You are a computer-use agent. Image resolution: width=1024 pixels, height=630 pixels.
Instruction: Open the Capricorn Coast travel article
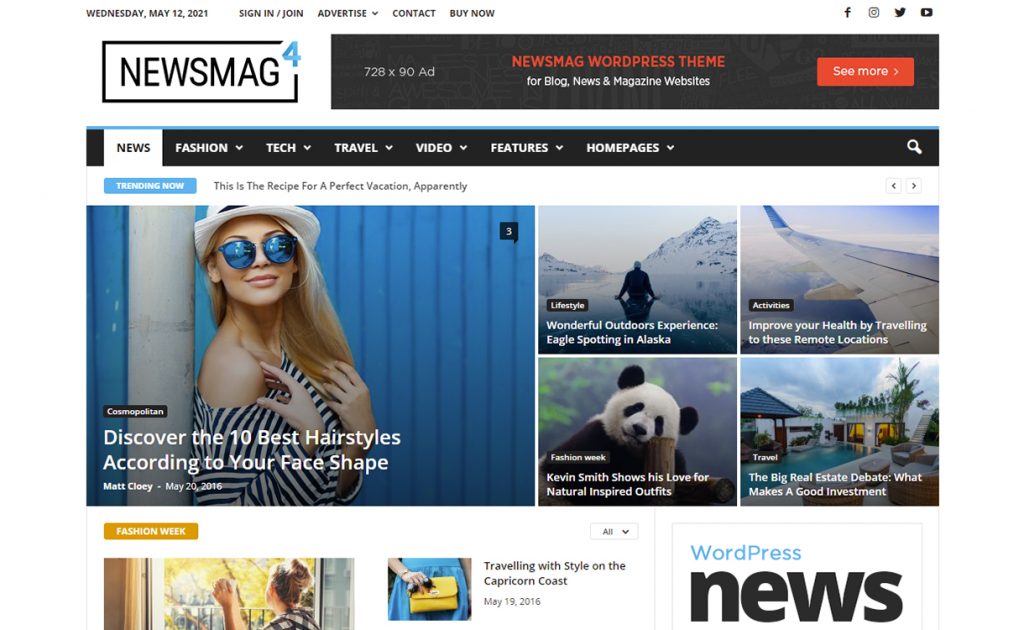point(556,573)
